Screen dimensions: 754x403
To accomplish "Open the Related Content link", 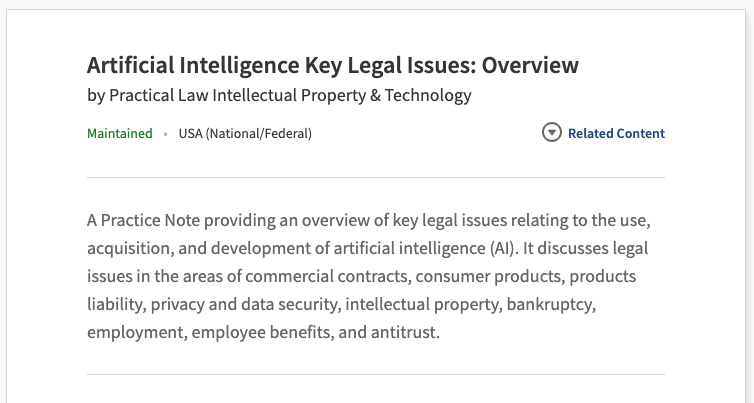I will pyautogui.click(x=616, y=133).
